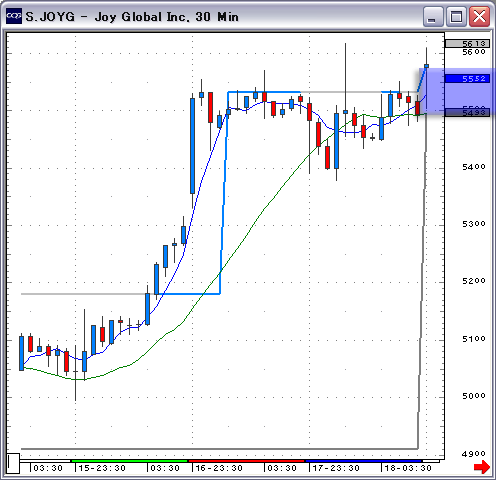
Task: Click the window title S.JOYG Joy Global
Action: point(132,17)
